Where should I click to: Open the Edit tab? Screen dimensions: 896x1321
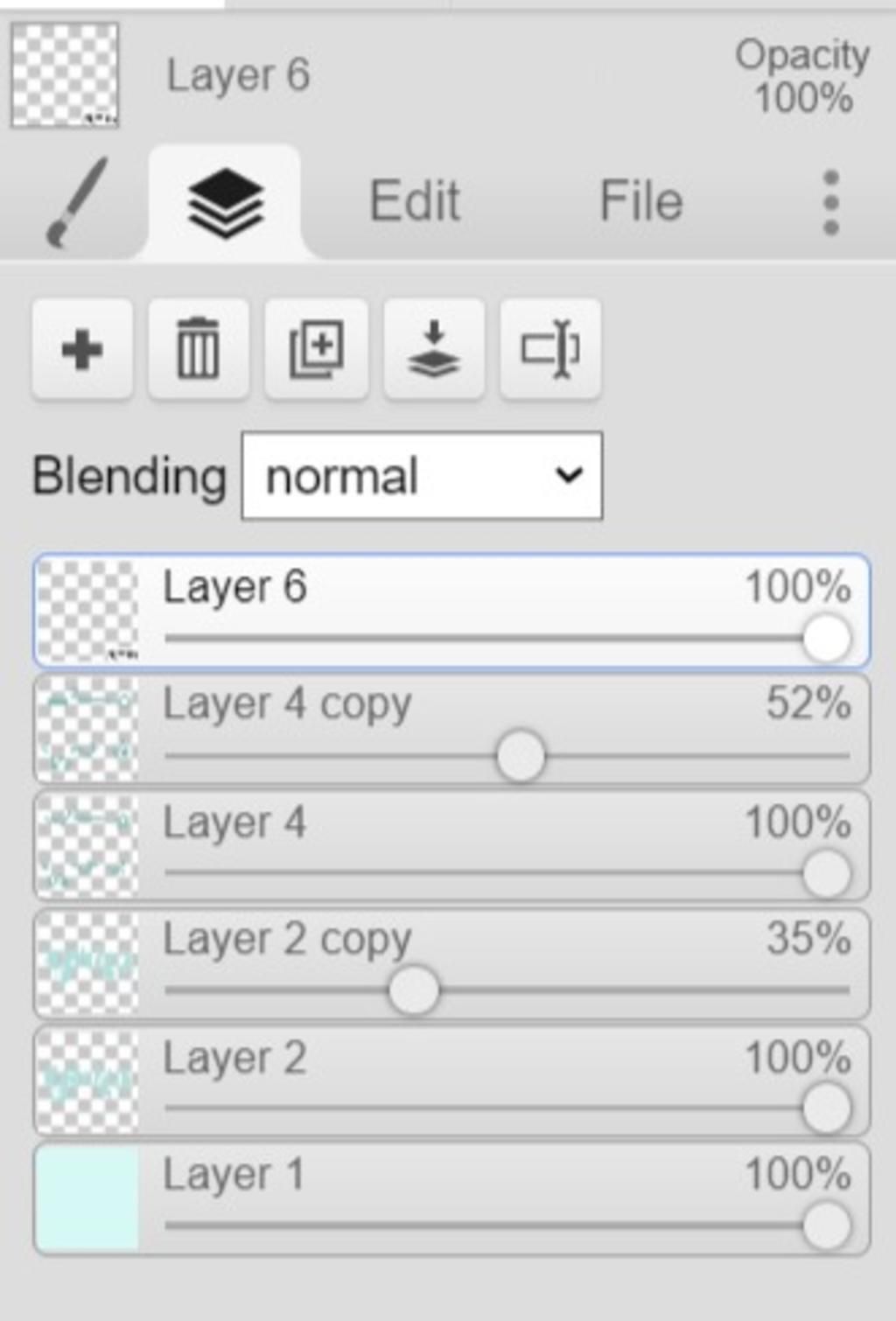point(415,201)
